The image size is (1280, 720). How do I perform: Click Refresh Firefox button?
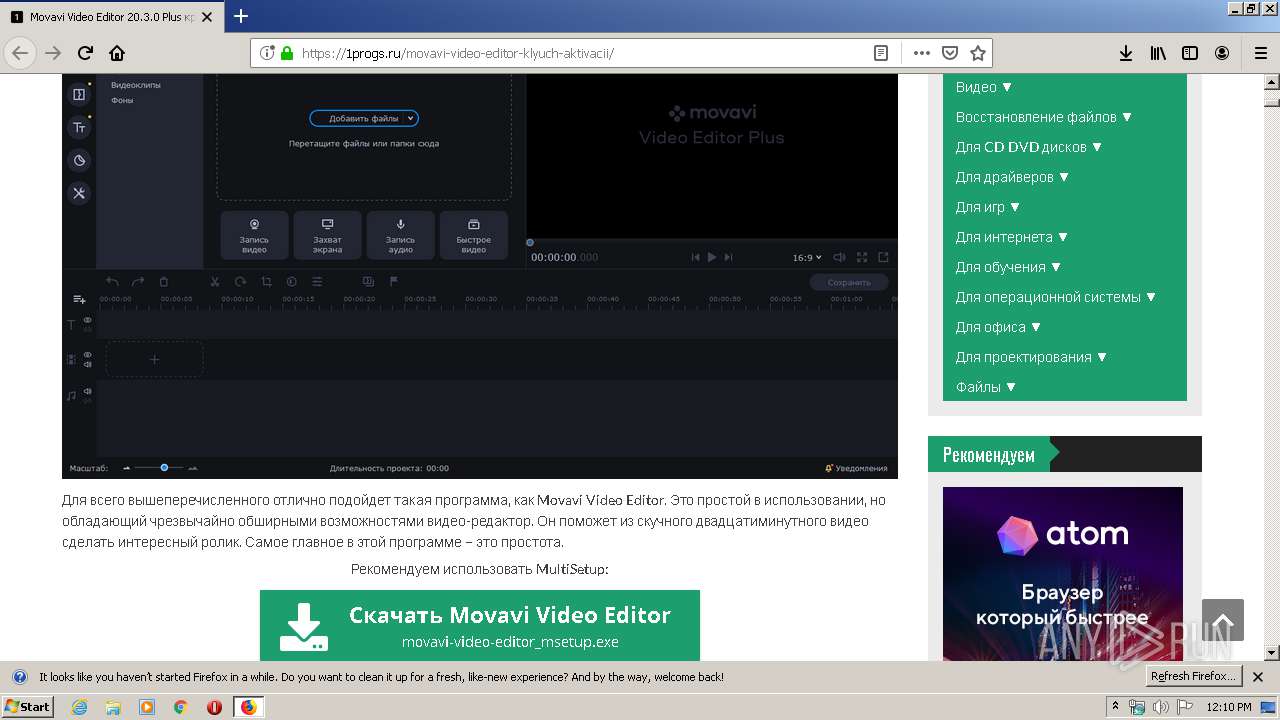[1194, 676]
